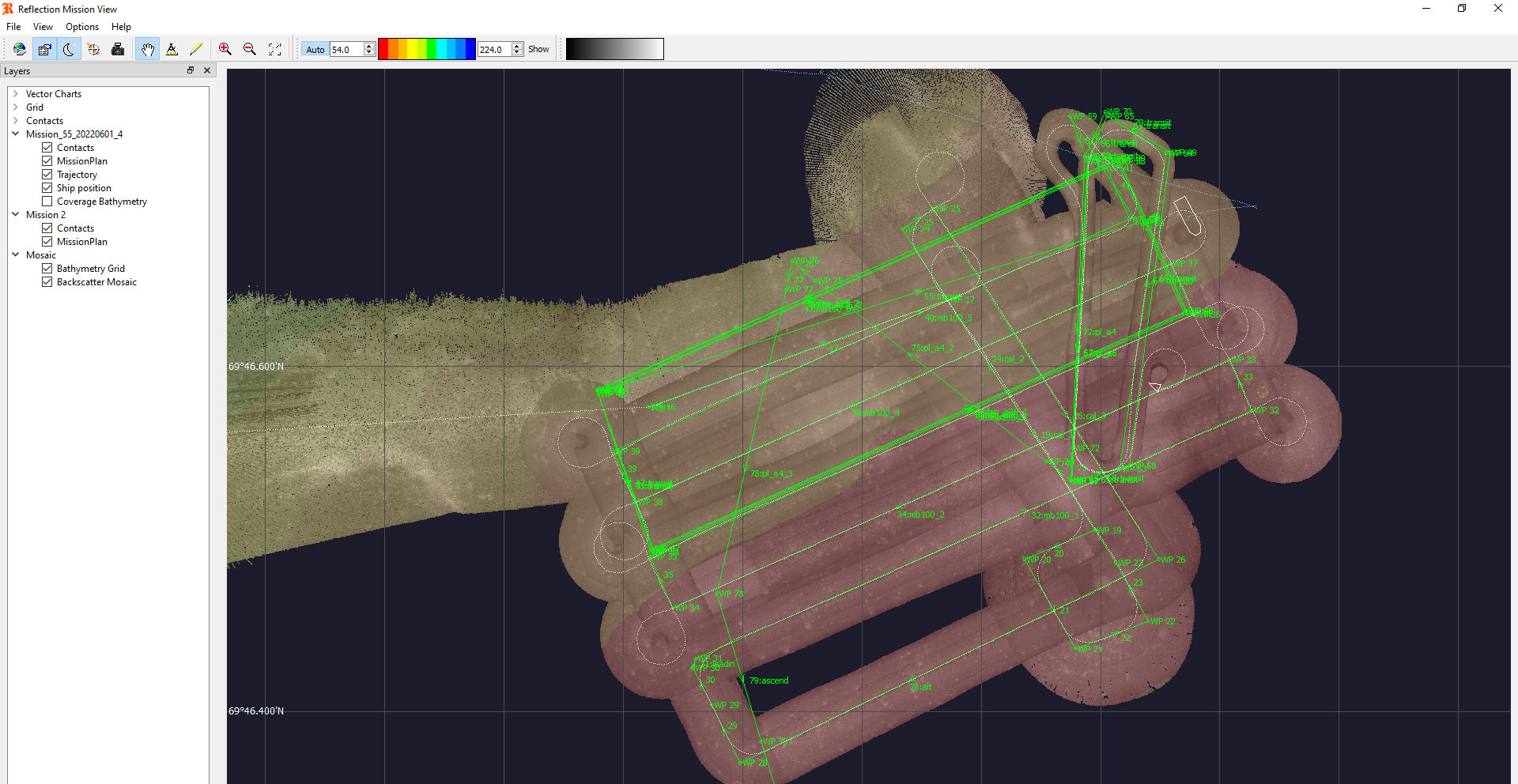This screenshot has width=1518, height=784.
Task: Select the Mission 2 layer label
Action: [46, 214]
